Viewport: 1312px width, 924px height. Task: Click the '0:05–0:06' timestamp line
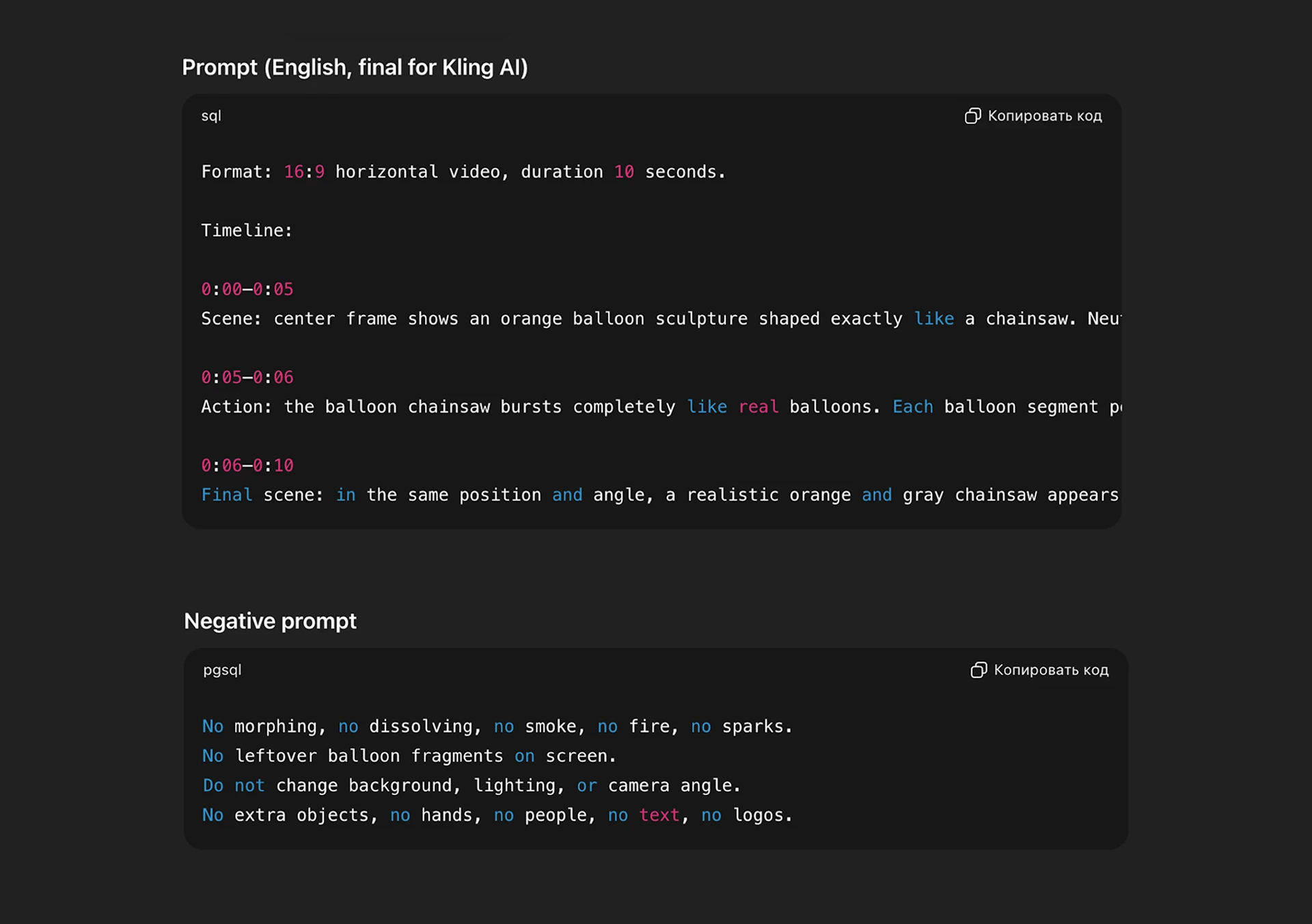(247, 377)
